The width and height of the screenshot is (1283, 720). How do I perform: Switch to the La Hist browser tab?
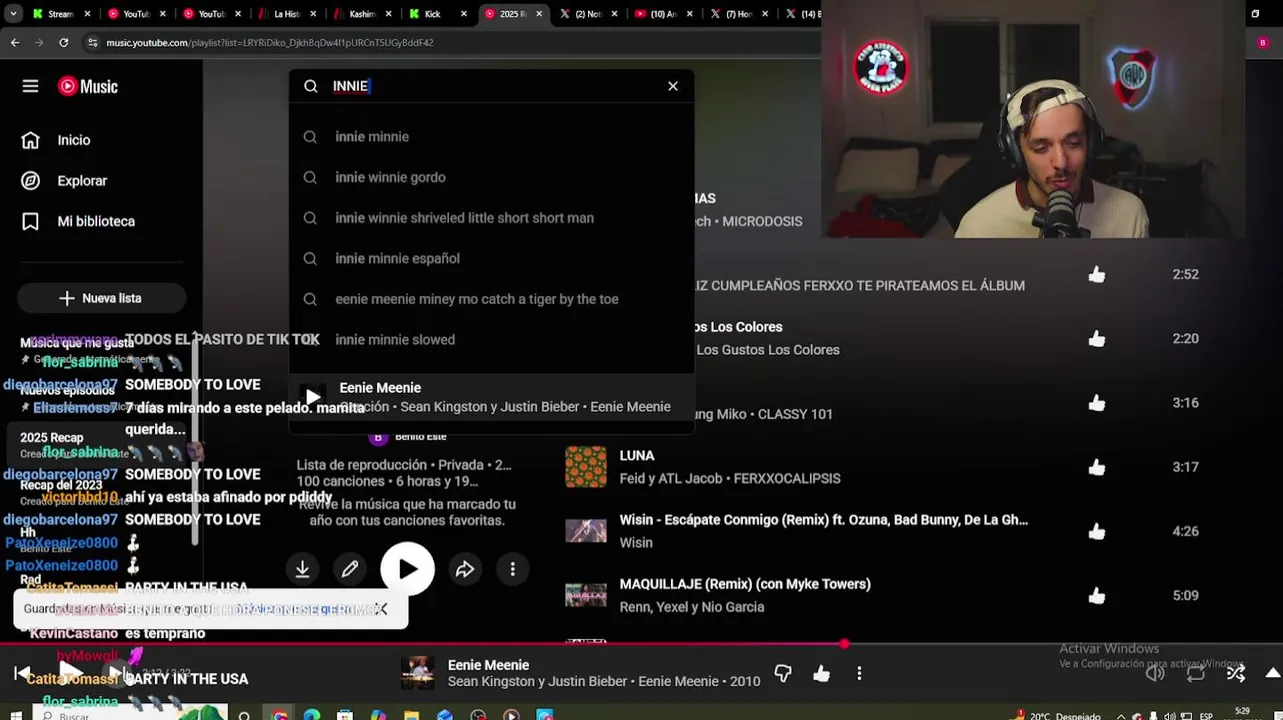coord(287,14)
